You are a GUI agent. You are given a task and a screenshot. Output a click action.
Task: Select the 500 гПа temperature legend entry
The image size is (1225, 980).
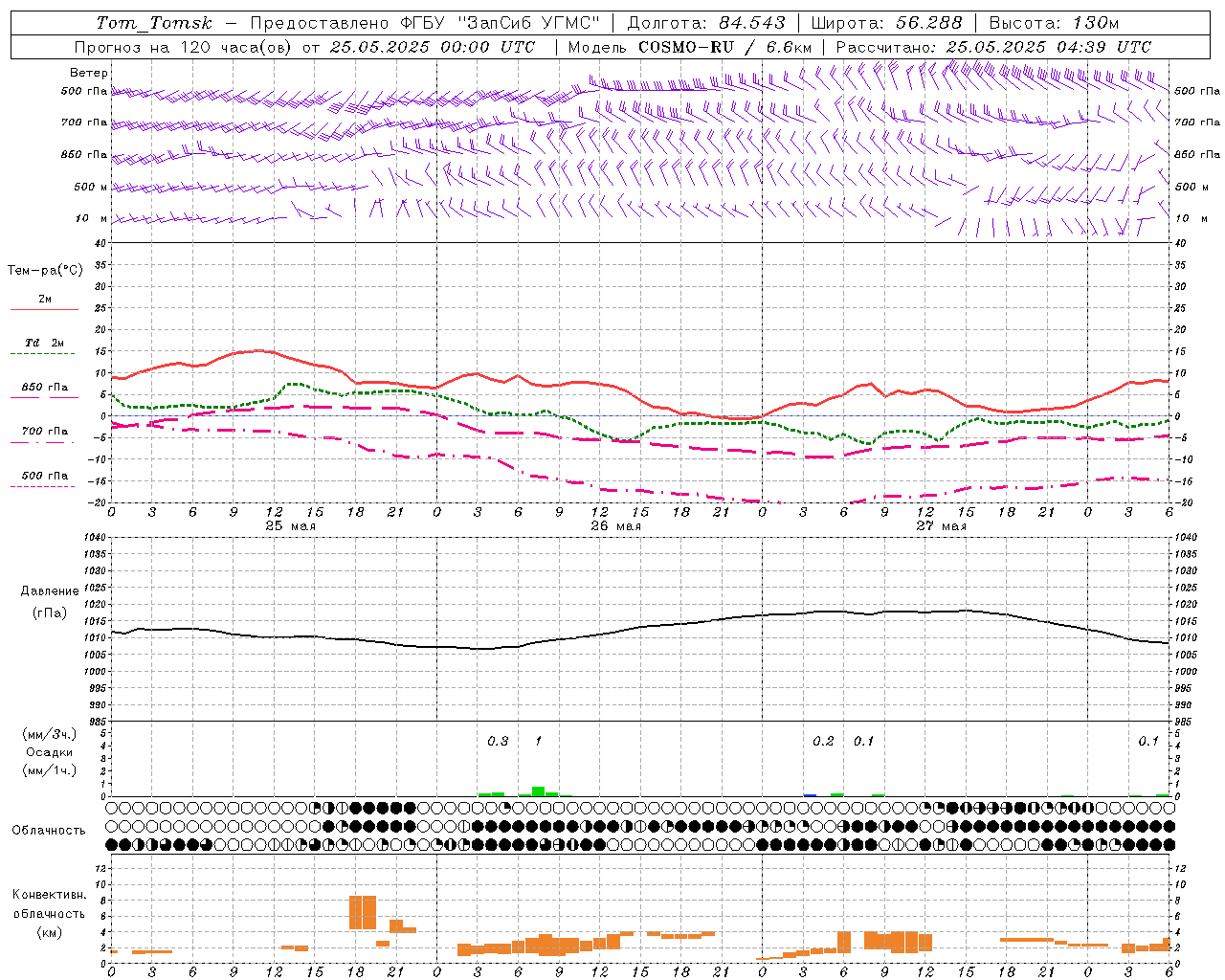(44, 476)
